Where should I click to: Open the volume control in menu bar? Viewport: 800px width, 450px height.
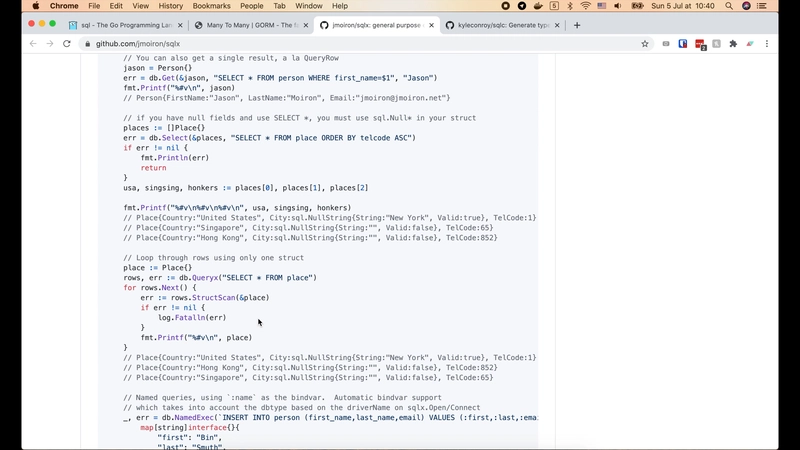(618, 6)
